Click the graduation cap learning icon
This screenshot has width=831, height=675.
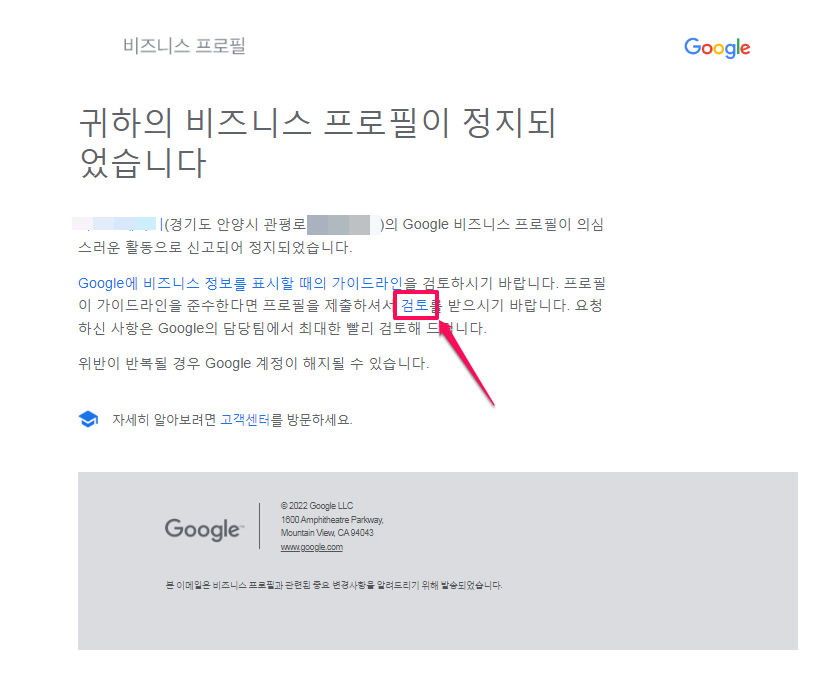click(88, 420)
